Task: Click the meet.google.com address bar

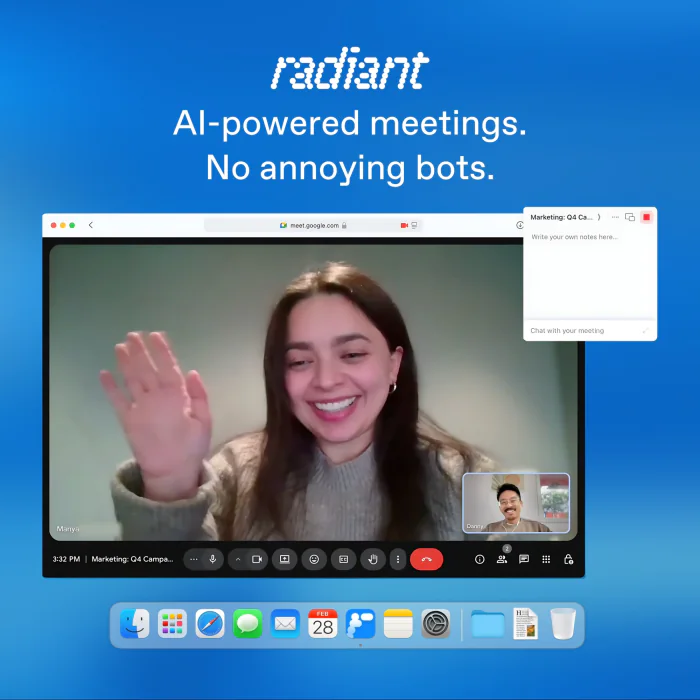Action: pyautogui.click(x=313, y=225)
